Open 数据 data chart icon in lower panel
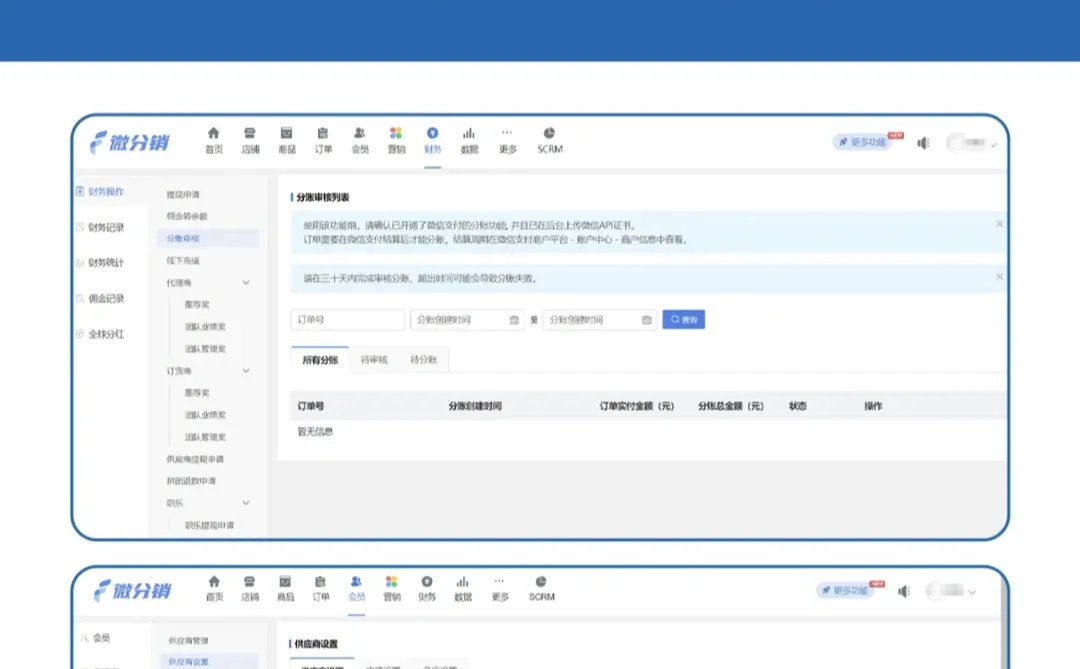The width and height of the screenshot is (1080, 669). click(x=463, y=581)
